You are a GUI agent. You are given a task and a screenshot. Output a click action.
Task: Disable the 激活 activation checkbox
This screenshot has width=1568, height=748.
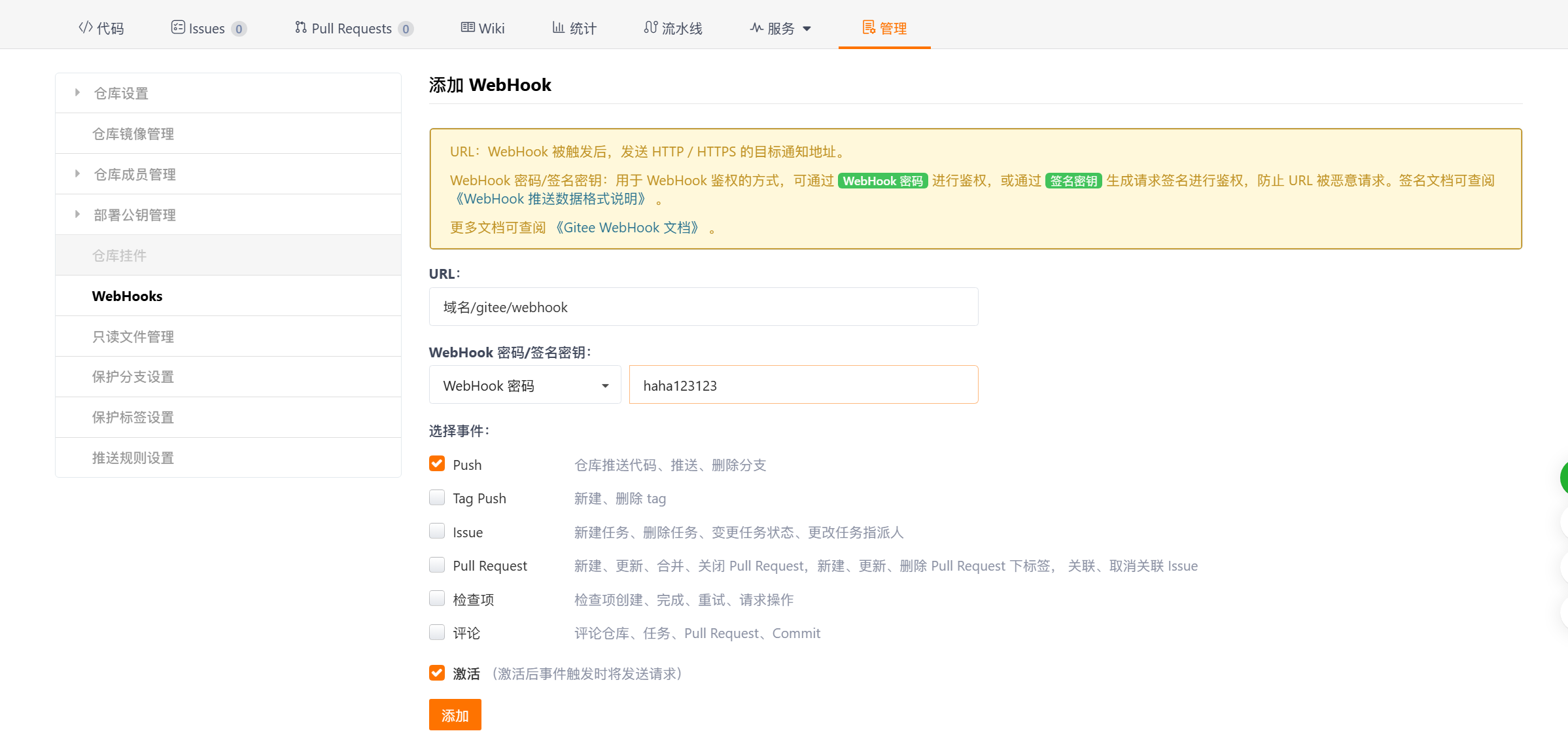tap(437, 672)
